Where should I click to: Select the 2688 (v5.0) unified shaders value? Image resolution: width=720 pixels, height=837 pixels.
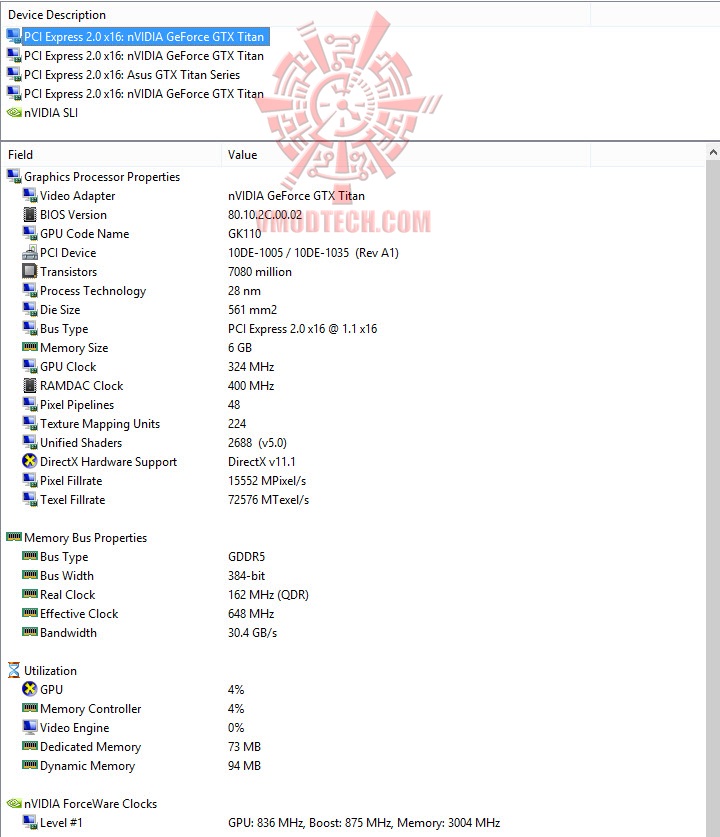tap(257, 443)
